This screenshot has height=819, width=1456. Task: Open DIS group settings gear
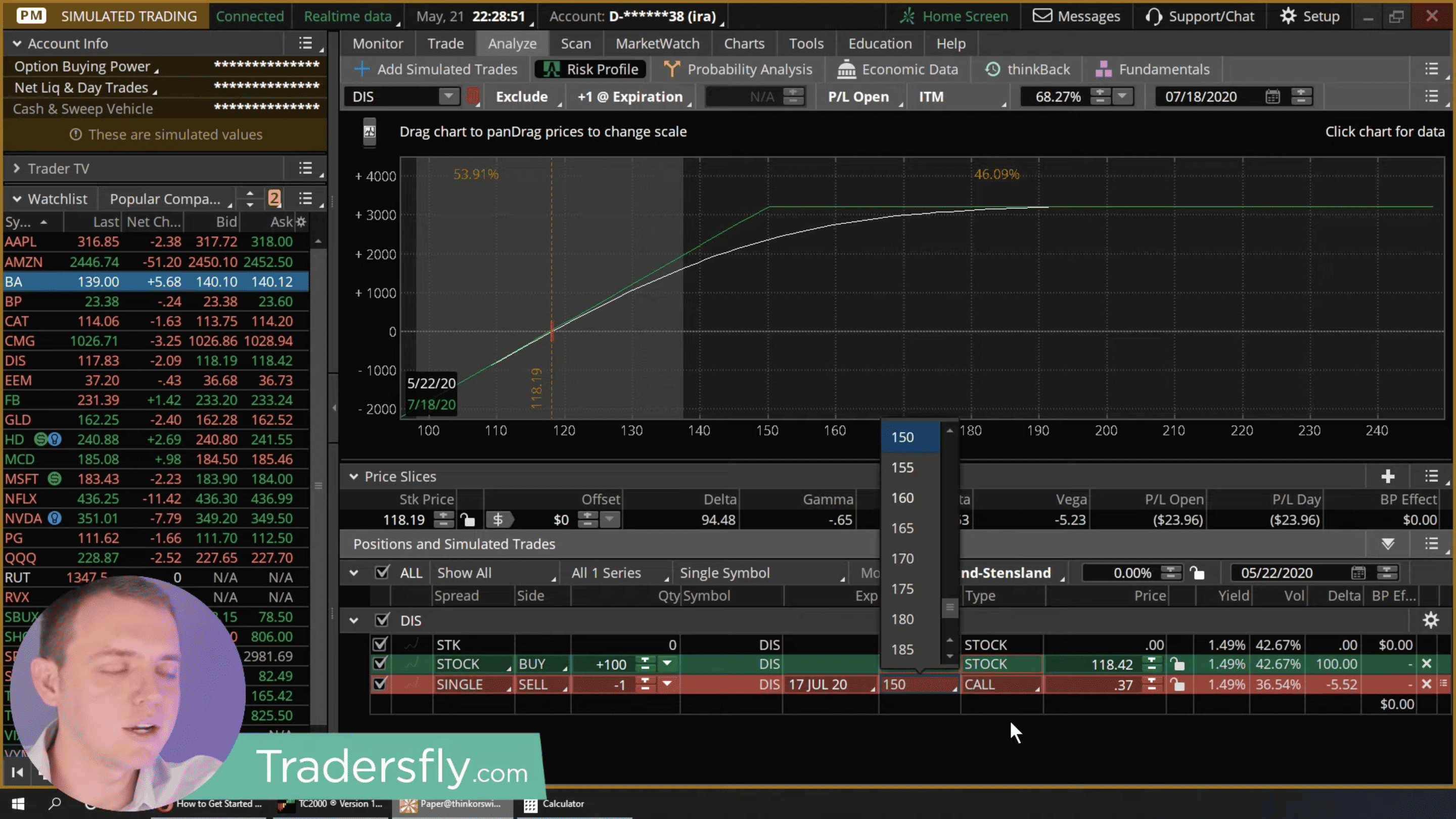click(x=1431, y=621)
